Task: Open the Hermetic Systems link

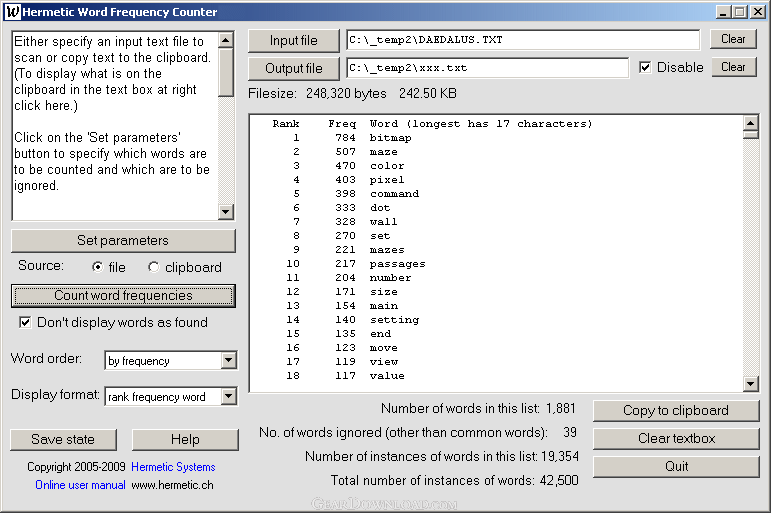Action: (x=173, y=467)
